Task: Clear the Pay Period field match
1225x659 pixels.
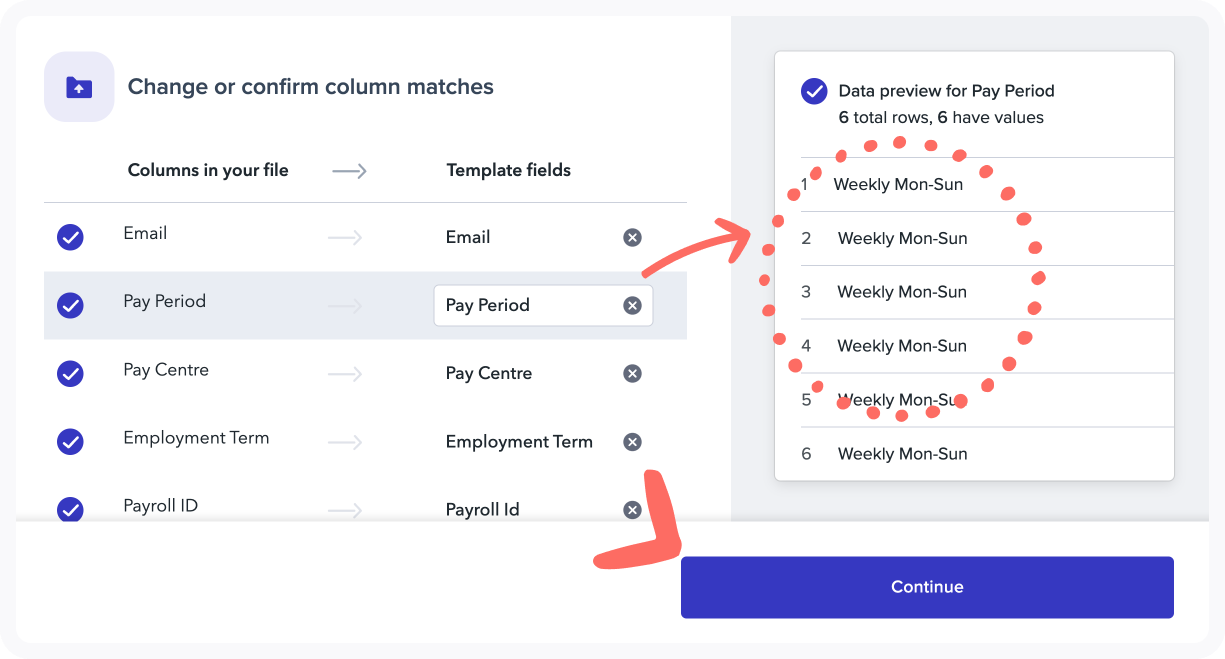Action: point(632,305)
